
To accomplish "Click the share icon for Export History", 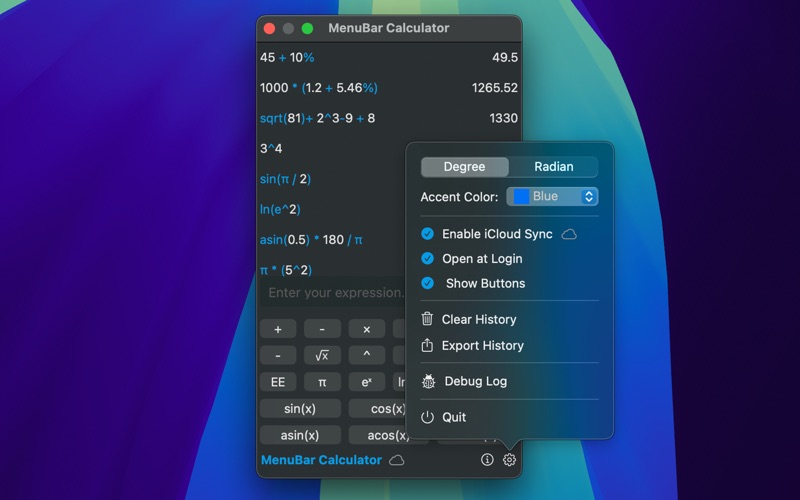I will point(427,345).
